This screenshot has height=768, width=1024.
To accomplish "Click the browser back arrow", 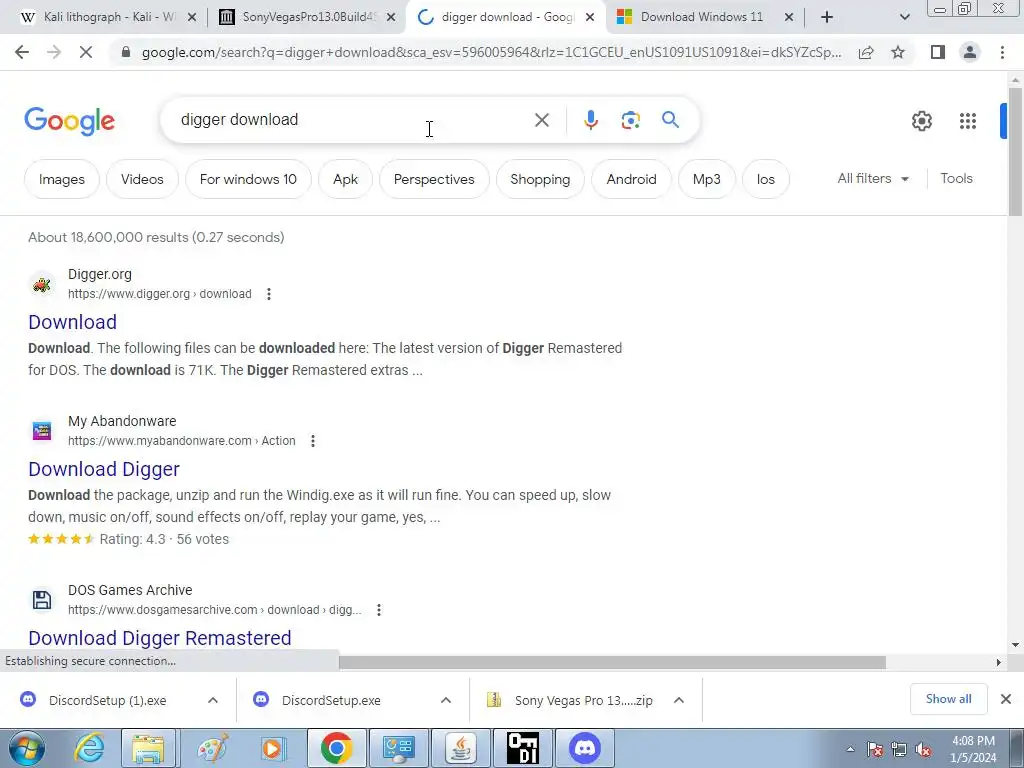I will tap(22, 52).
